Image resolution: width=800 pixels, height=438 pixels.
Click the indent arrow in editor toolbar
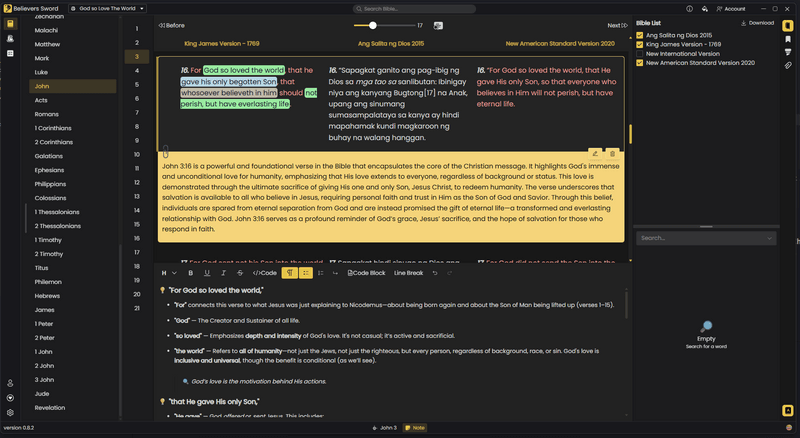[x=335, y=273]
